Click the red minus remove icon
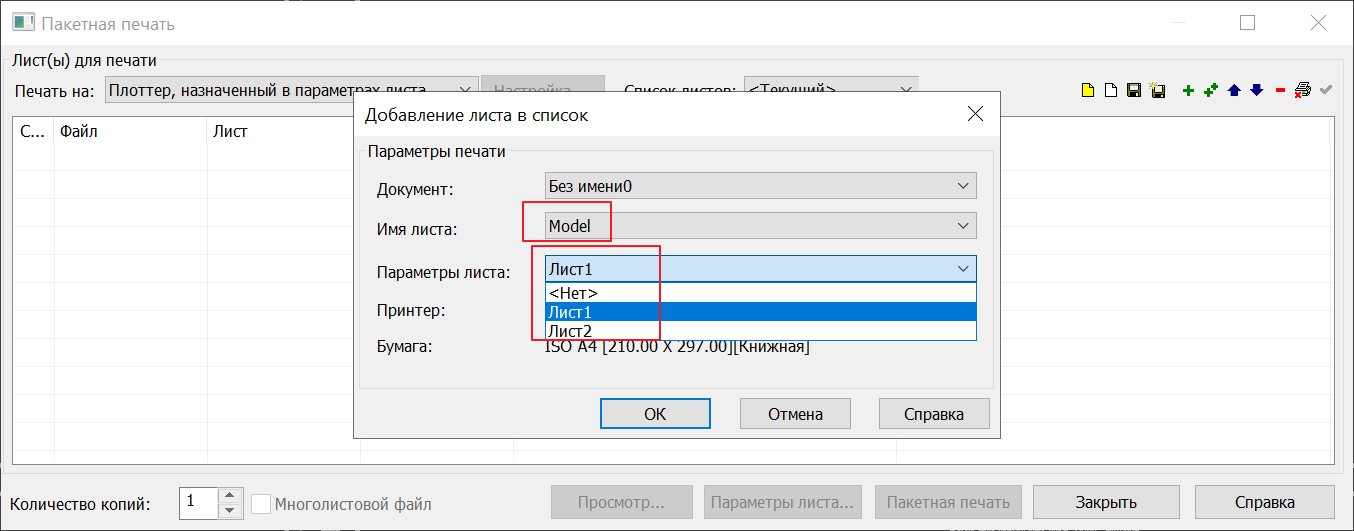Image resolution: width=1354 pixels, height=531 pixels. pos(1280,91)
